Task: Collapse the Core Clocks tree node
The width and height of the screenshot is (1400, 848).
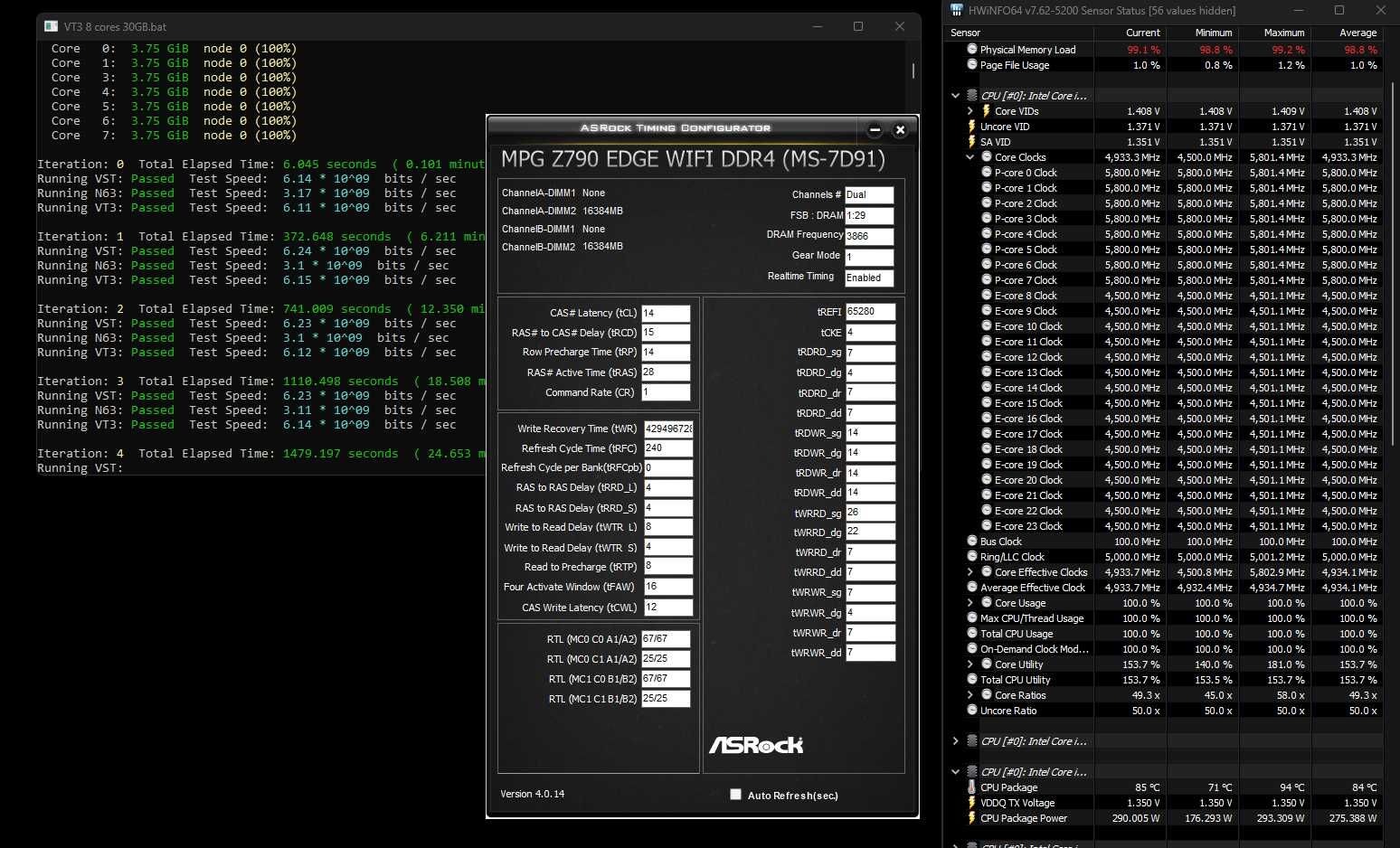Action: (x=970, y=156)
